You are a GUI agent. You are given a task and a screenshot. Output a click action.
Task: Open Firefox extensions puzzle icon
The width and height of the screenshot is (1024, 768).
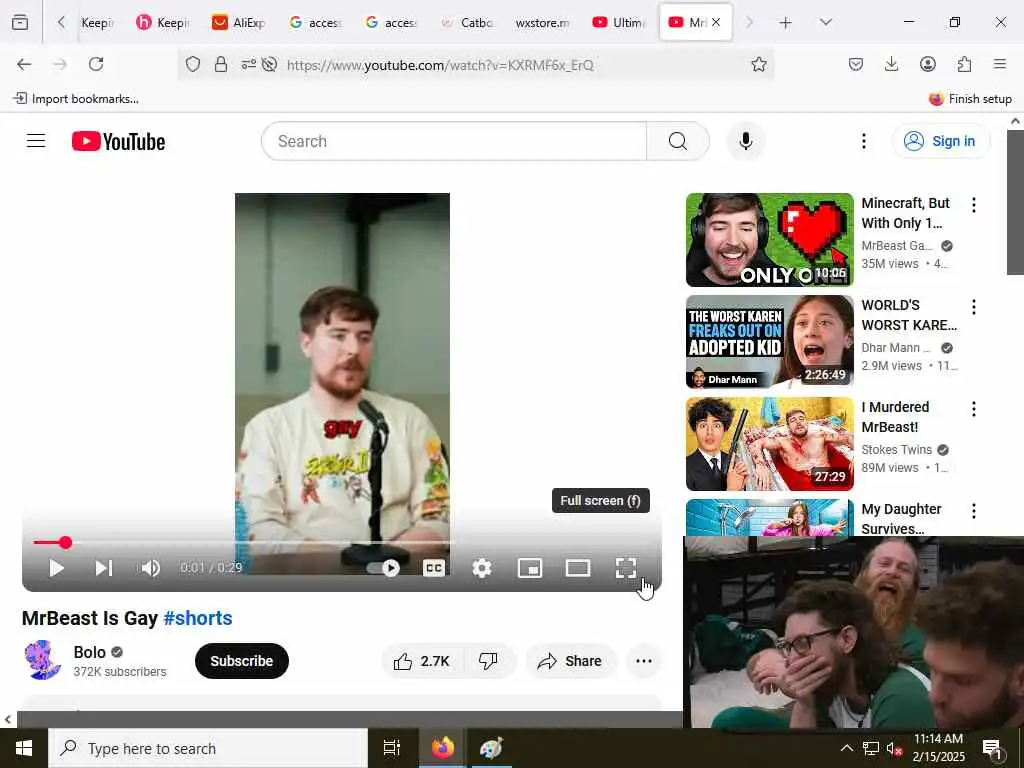coord(964,64)
